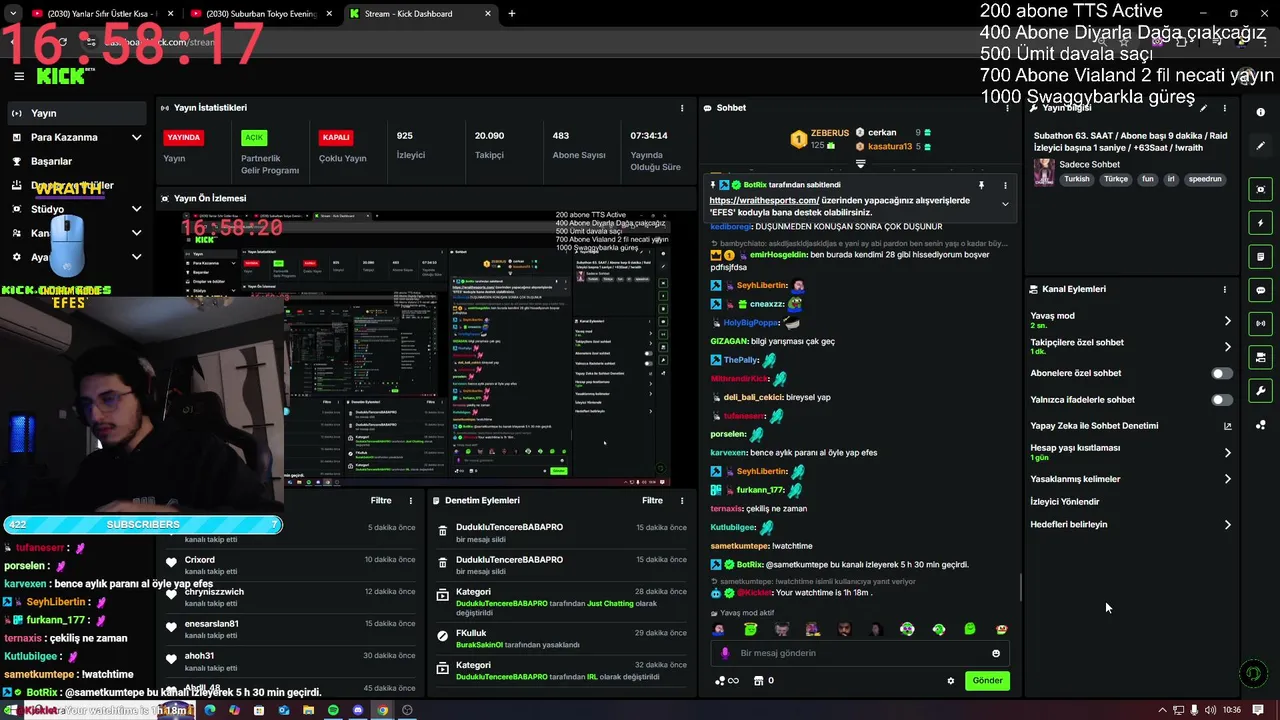Viewport: 1280px width, 720px height.
Task: Select Yayın in the sidebar
Action: 77,113
